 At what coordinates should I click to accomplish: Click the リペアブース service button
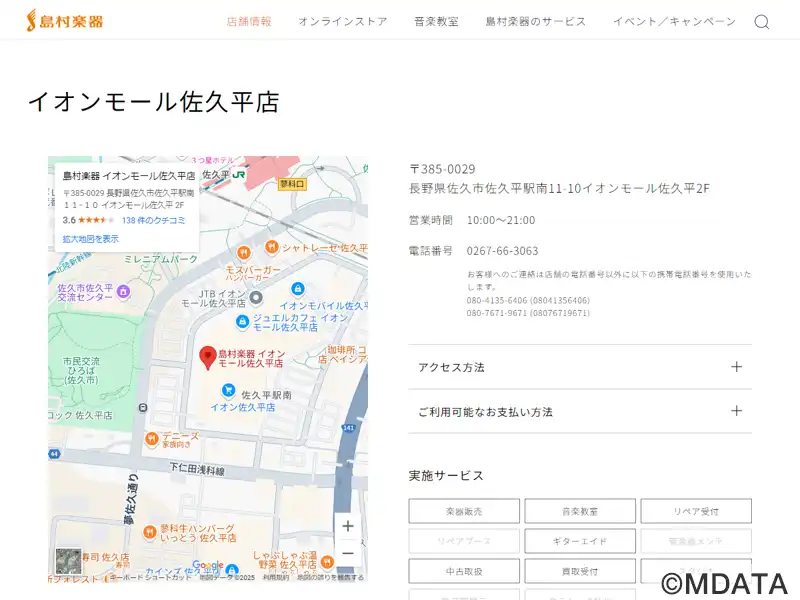464,541
